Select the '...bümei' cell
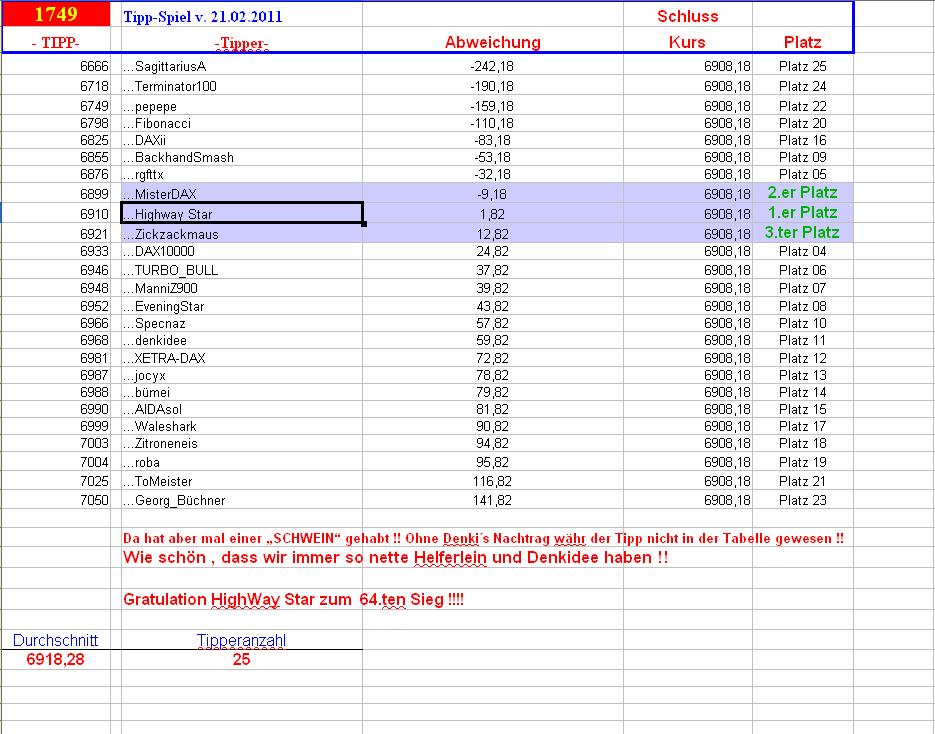Image resolution: width=935 pixels, height=734 pixels. tap(242, 392)
